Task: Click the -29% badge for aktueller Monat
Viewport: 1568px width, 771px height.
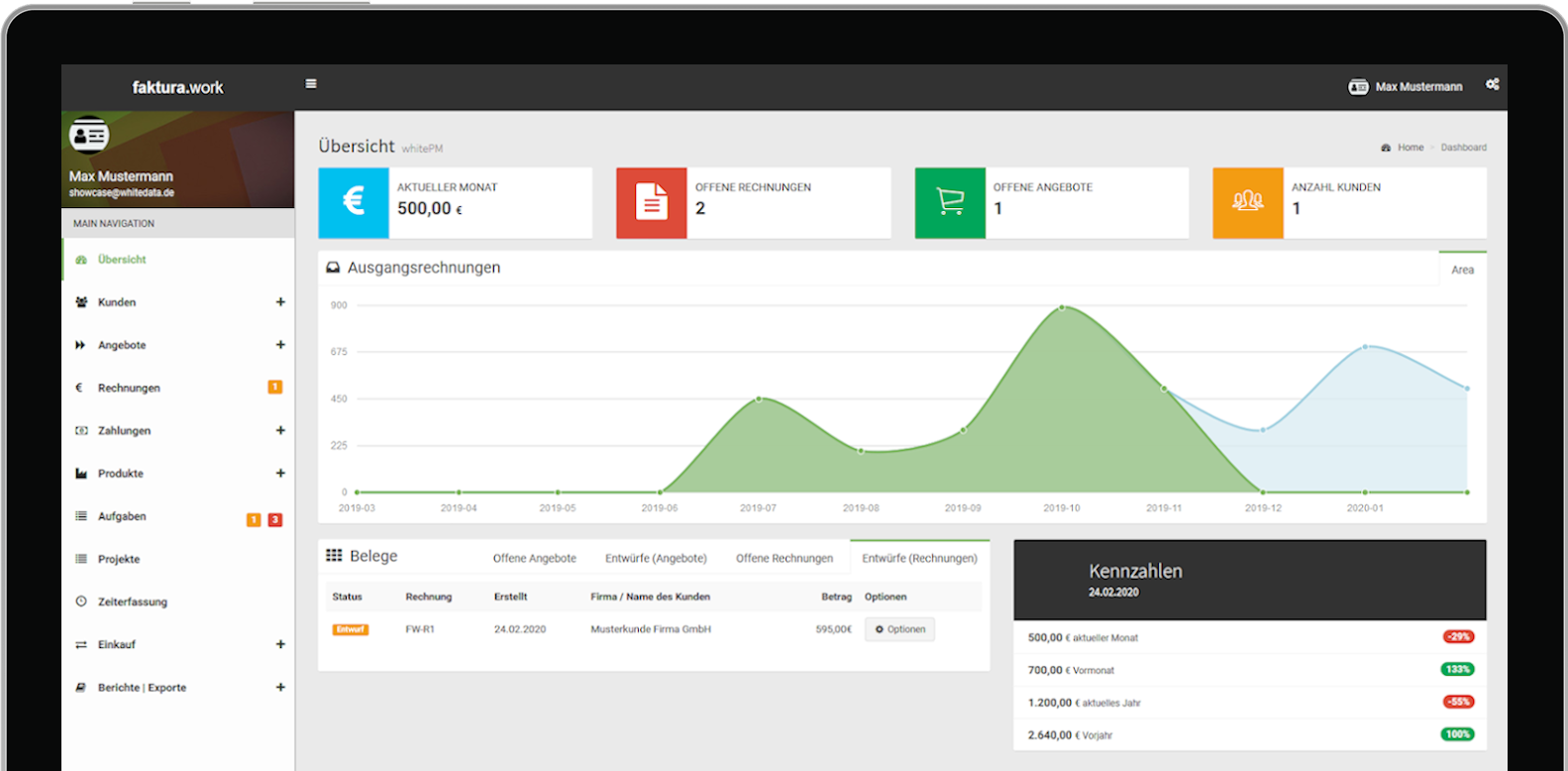Action: coord(1458,636)
